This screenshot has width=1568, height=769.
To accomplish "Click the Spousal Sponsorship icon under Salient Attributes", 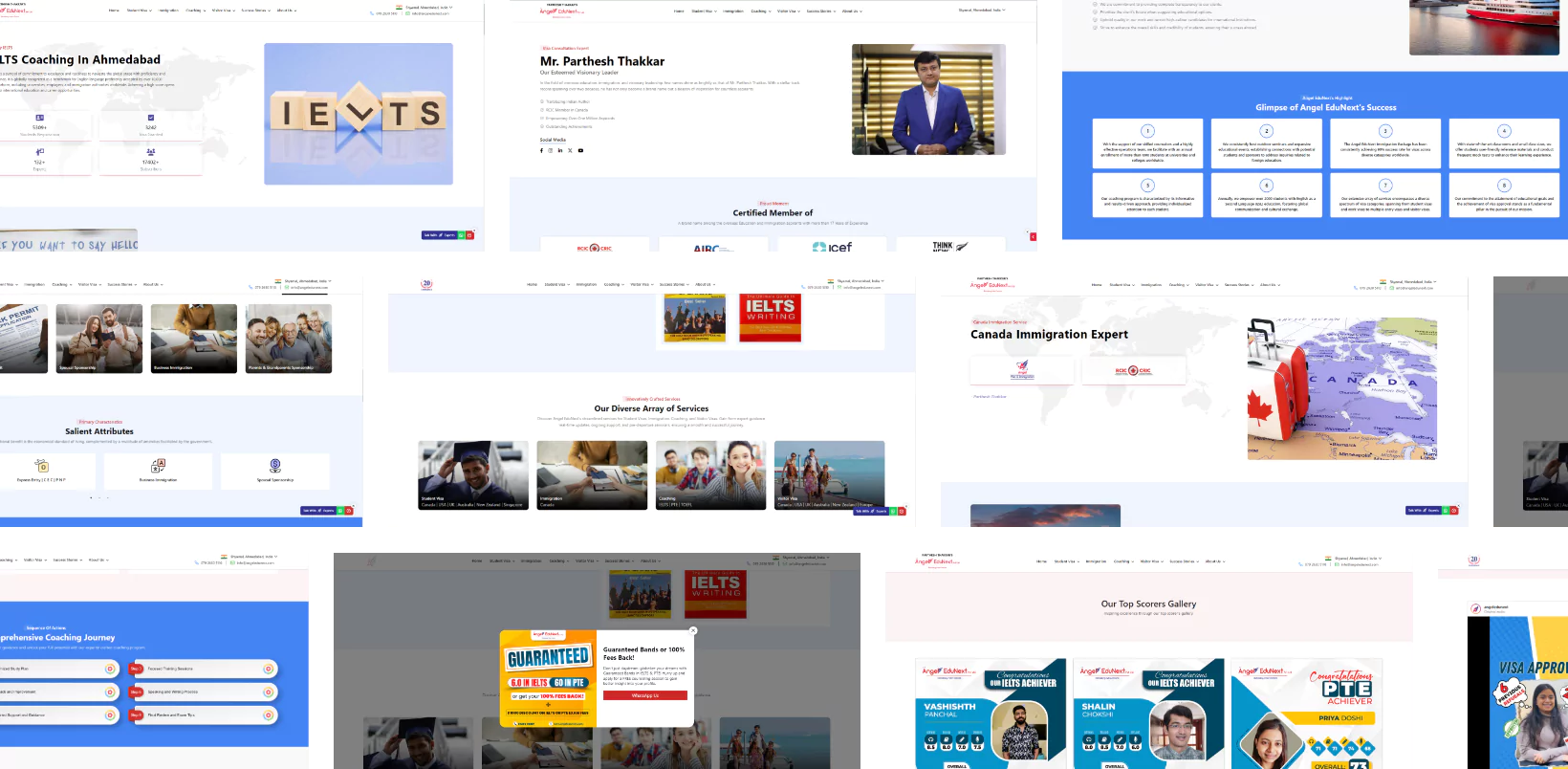I will [275, 466].
